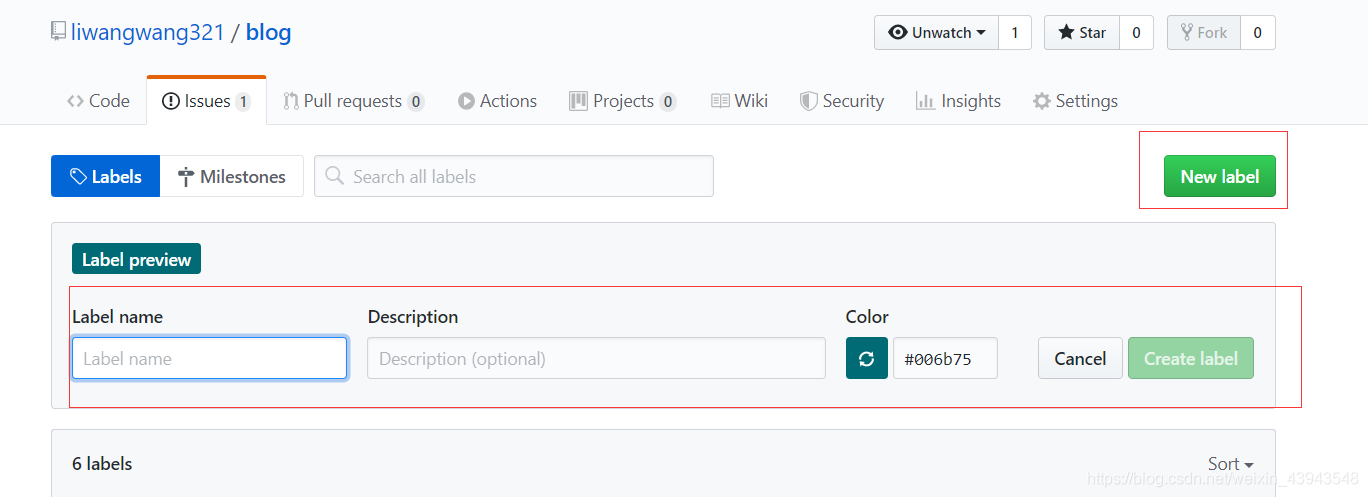The height and width of the screenshot is (497, 1368).
Task: Expand the Unwatch dropdown button
Action: (x=936, y=33)
